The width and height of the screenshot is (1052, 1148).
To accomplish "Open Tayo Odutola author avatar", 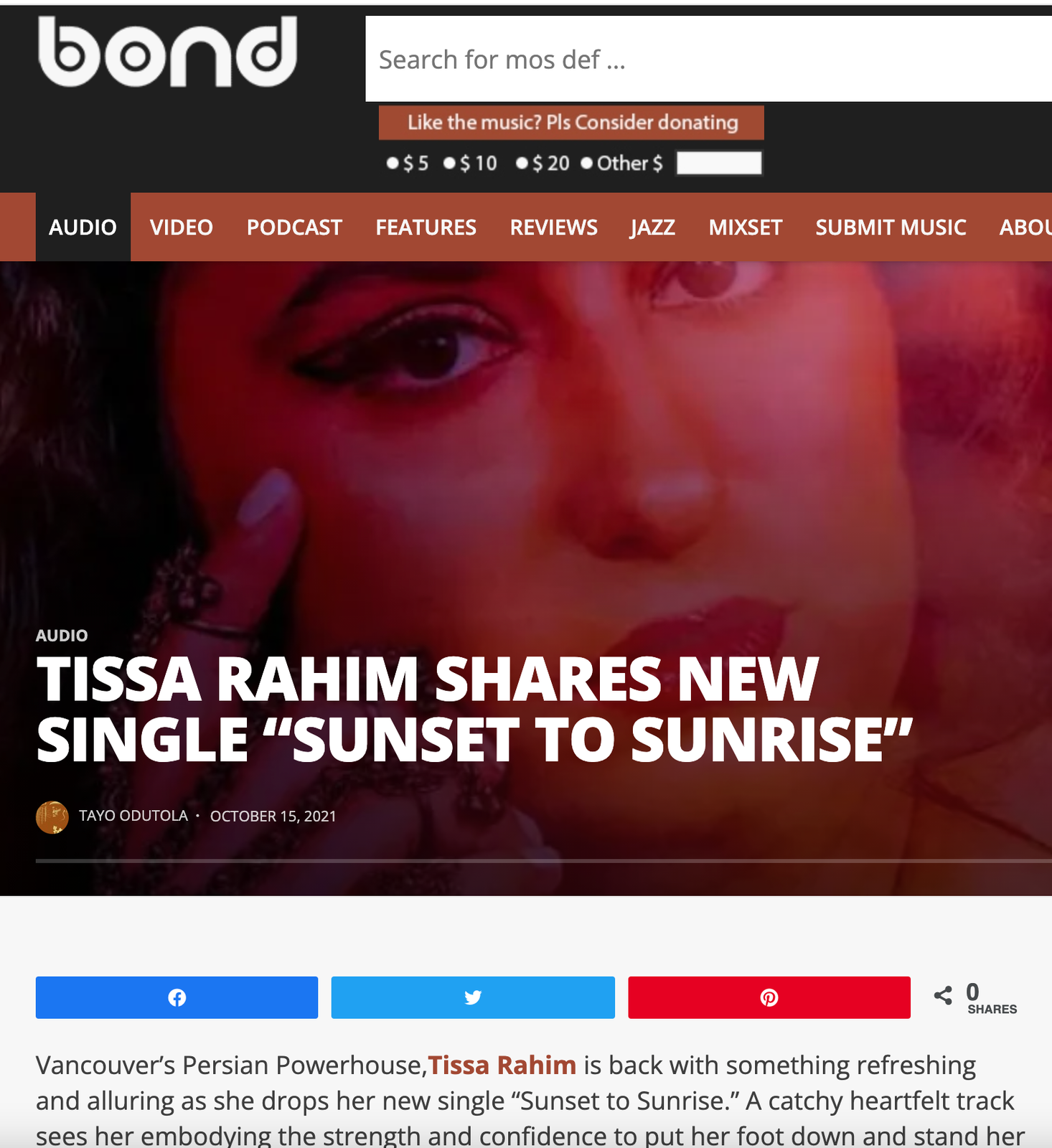I will tap(52, 817).
